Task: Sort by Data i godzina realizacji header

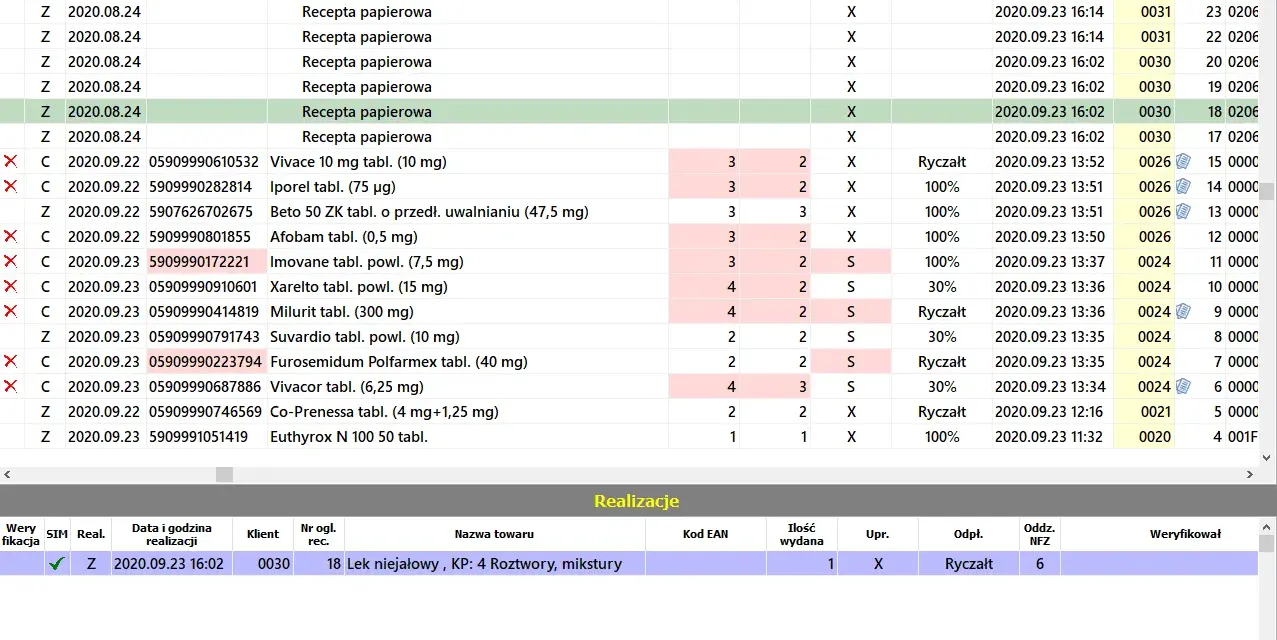Action: coord(171,534)
